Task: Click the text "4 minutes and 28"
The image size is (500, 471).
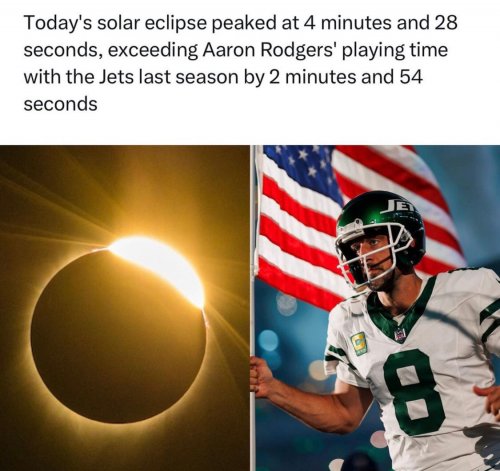Action: click(380, 23)
